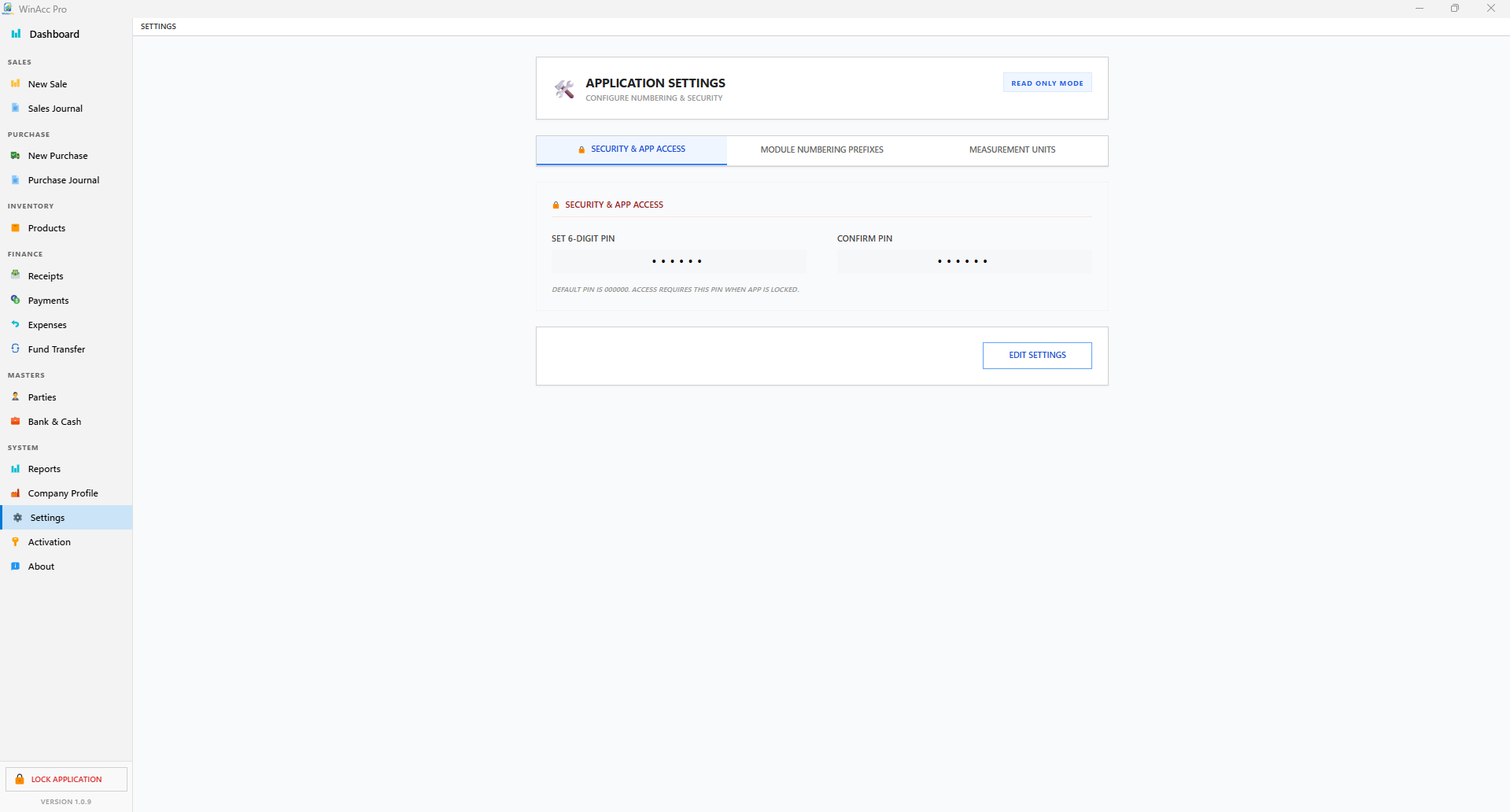Click the Version 1.0.9 label

[x=66, y=802]
